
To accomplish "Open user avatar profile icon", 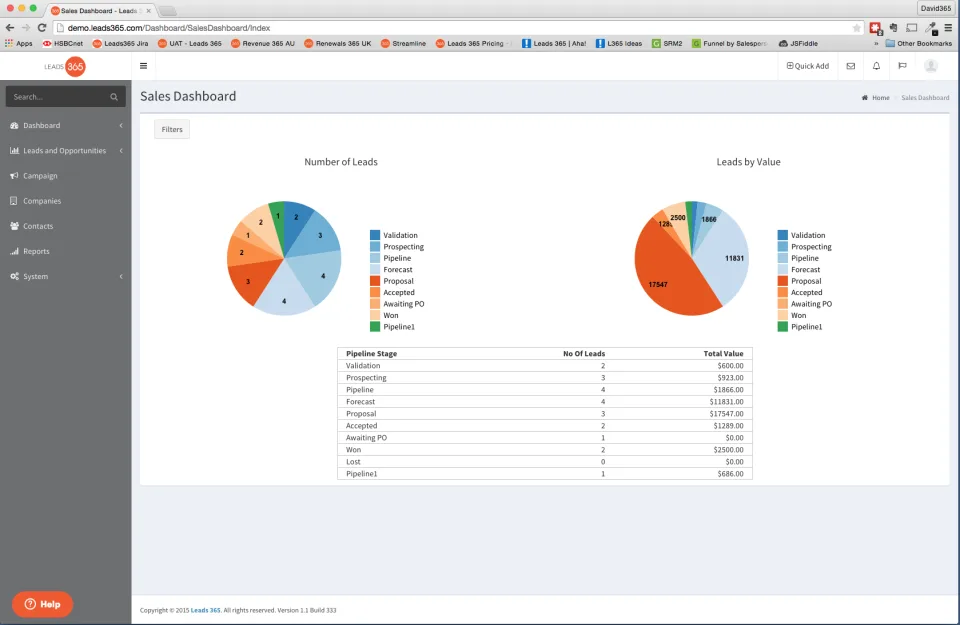I will pyautogui.click(x=931, y=66).
